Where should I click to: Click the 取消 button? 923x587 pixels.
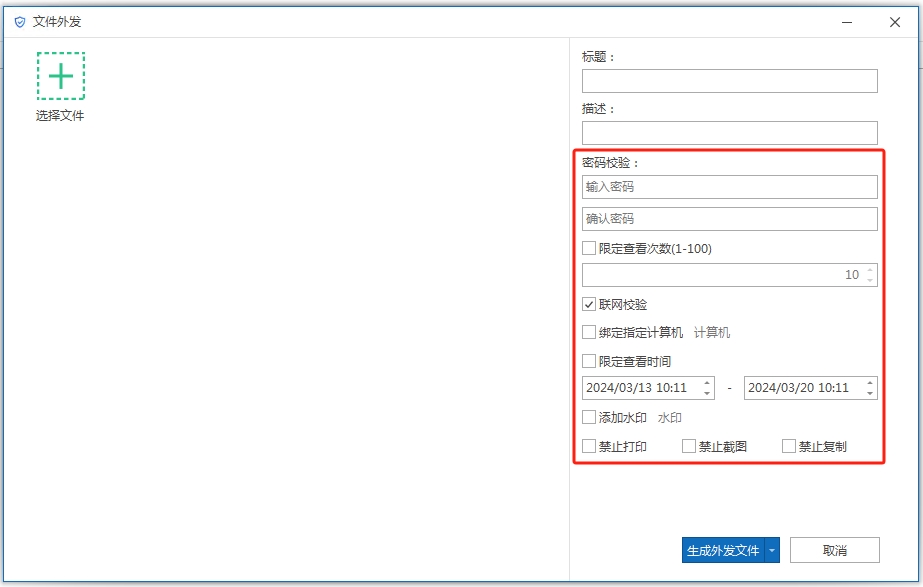click(x=834, y=549)
